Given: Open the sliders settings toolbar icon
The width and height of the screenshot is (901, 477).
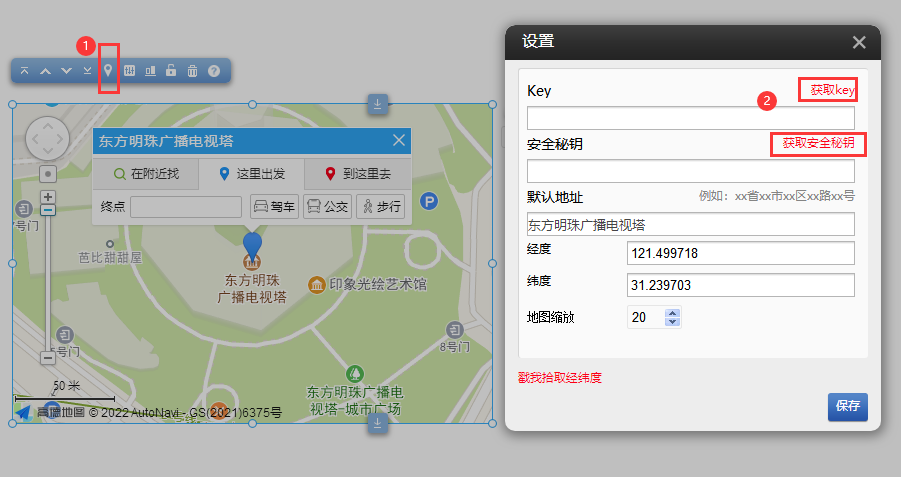Looking at the screenshot, I should coord(129,71).
